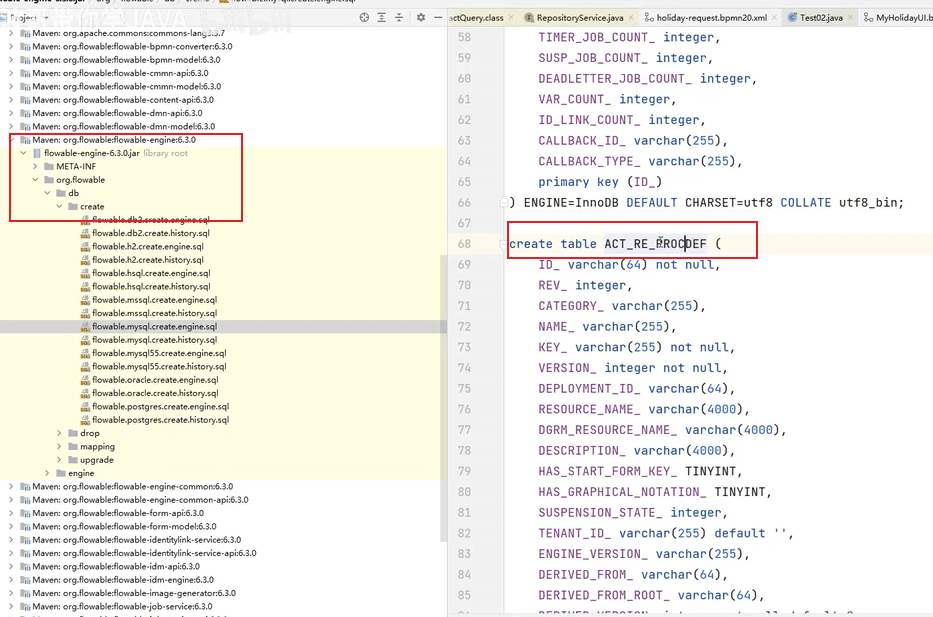Image resolution: width=933 pixels, height=617 pixels.
Task: Switch to RepositoryService.java tab
Action: click(579, 18)
